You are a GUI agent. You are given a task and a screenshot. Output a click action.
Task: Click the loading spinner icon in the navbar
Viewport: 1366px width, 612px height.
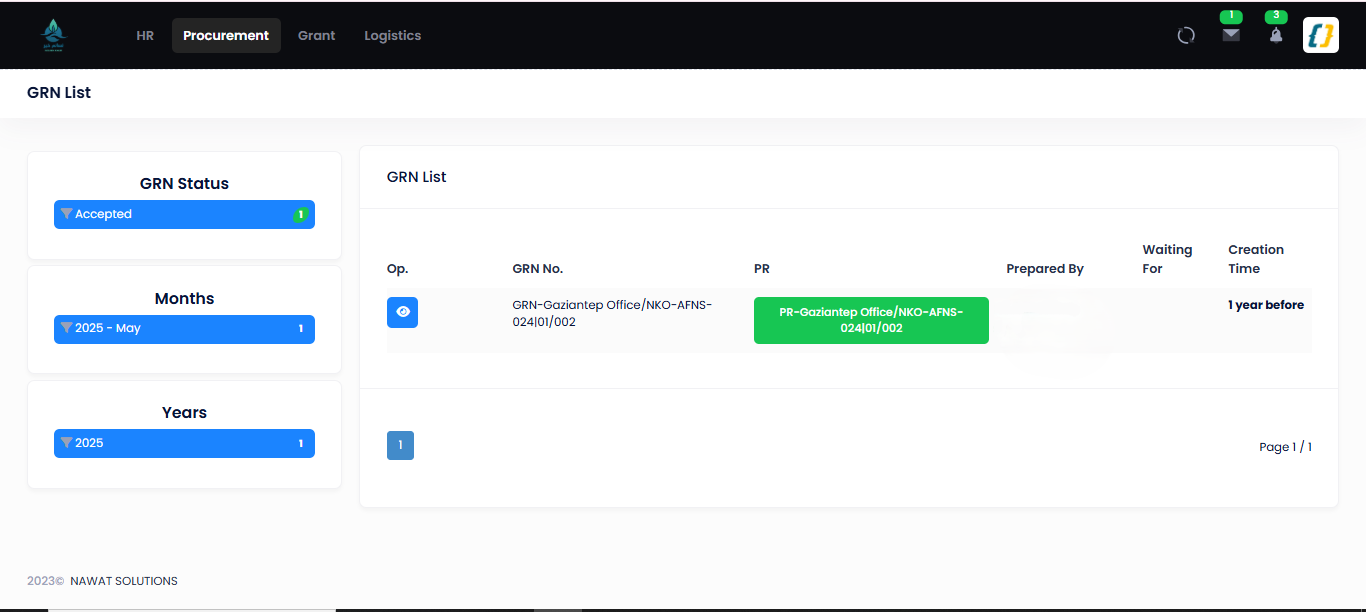pyautogui.click(x=1186, y=36)
